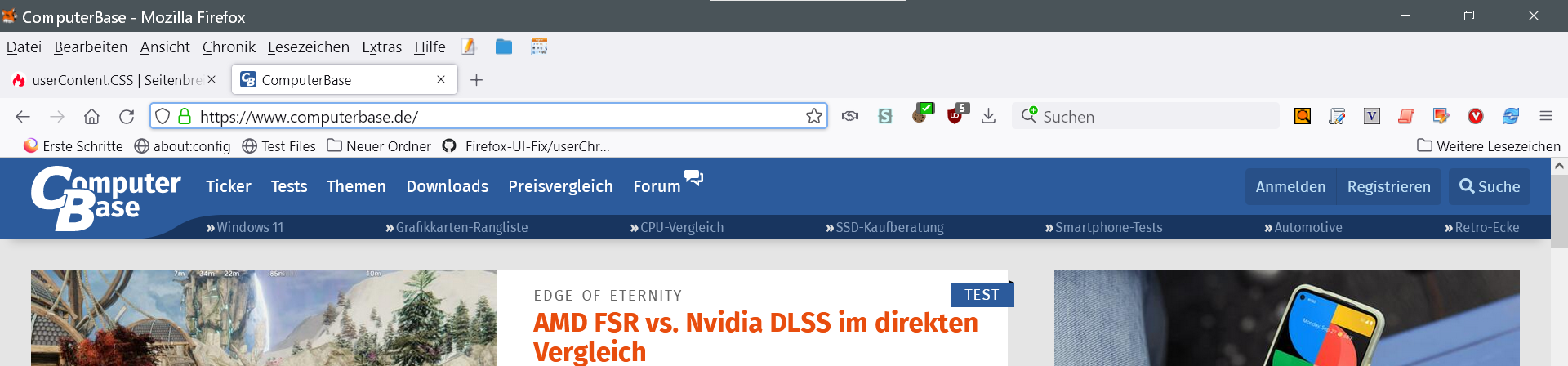Open the forum speech bubble icon

pyautogui.click(x=693, y=177)
